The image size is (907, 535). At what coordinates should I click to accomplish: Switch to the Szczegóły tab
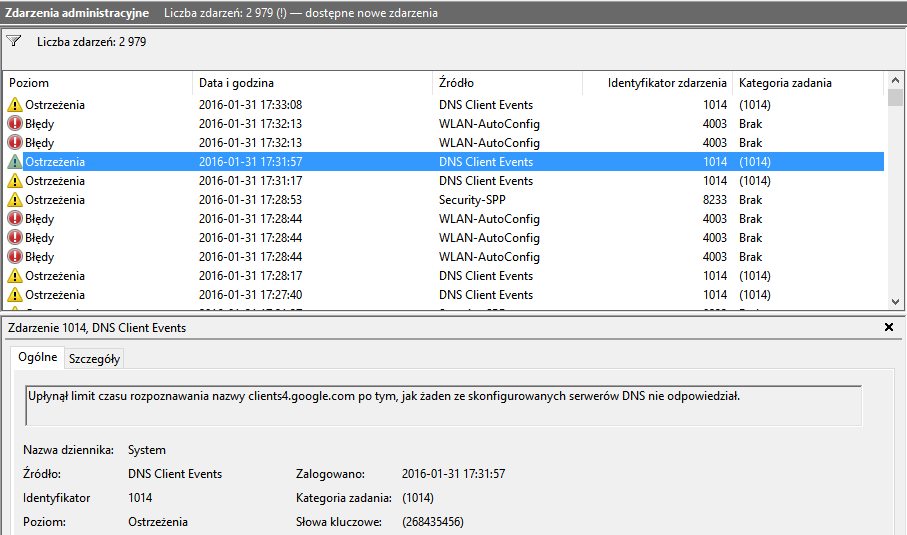(x=95, y=359)
